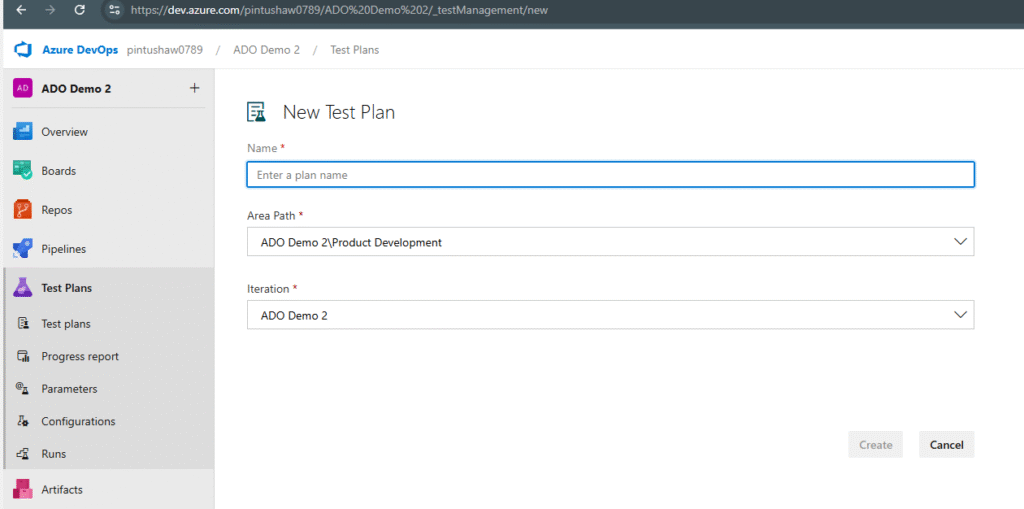This screenshot has width=1024, height=509.
Task: Follow the pintushaw0789 breadcrumb link
Action: 165,50
